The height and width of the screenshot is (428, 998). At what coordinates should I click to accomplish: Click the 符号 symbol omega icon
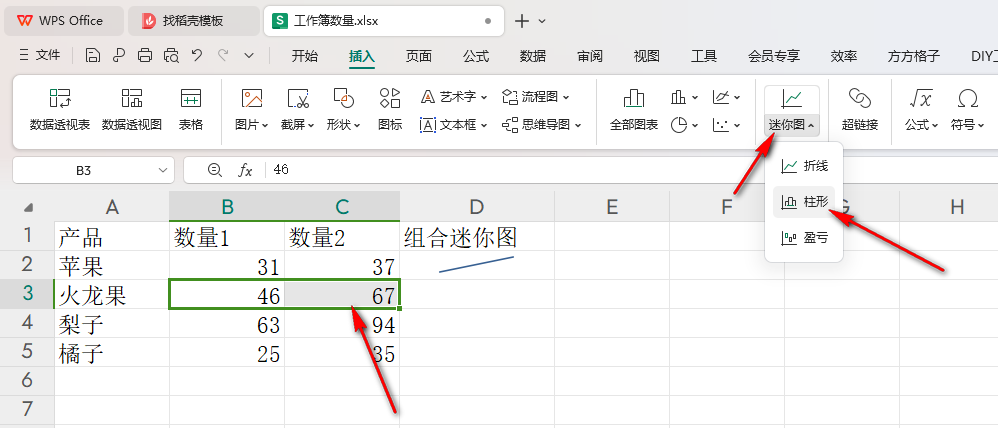(967, 99)
